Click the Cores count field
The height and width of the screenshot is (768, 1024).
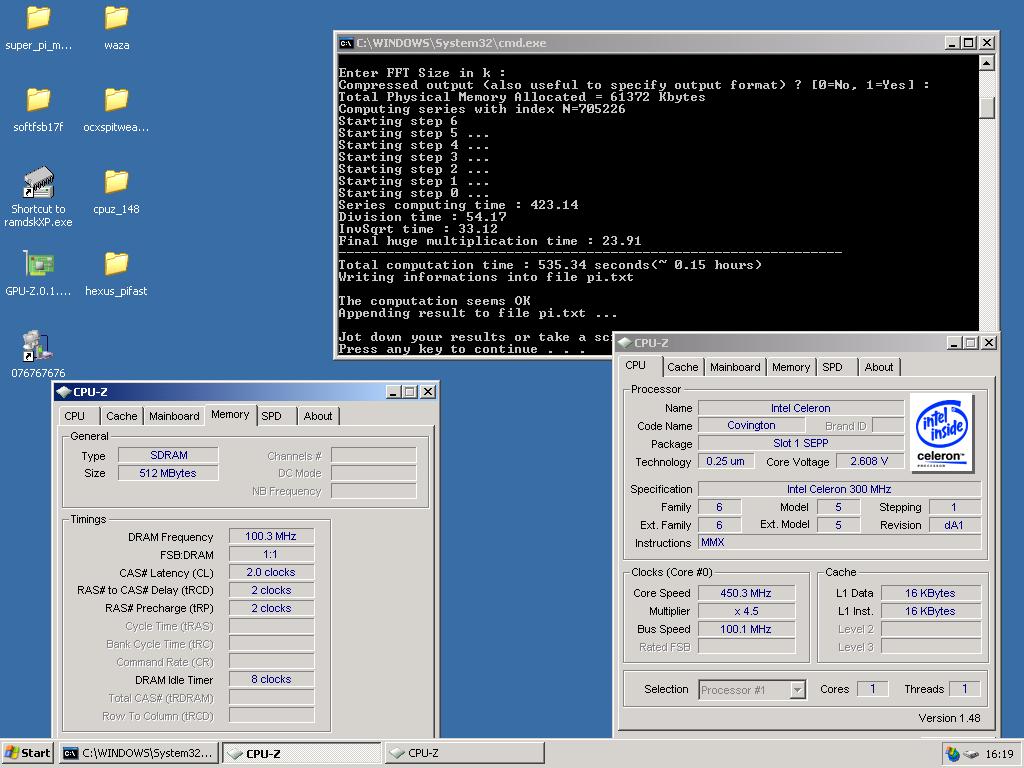click(872, 688)
